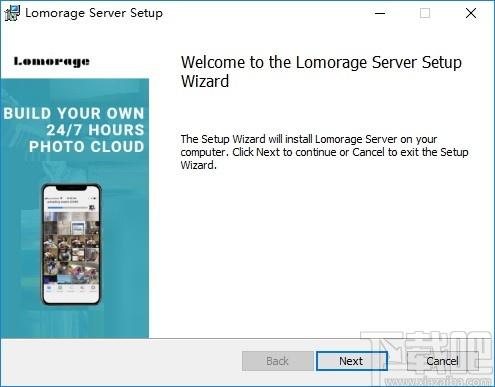Click the "24/7 HOURS" banner line
This screenshot has width=495, height=387.
95,130
